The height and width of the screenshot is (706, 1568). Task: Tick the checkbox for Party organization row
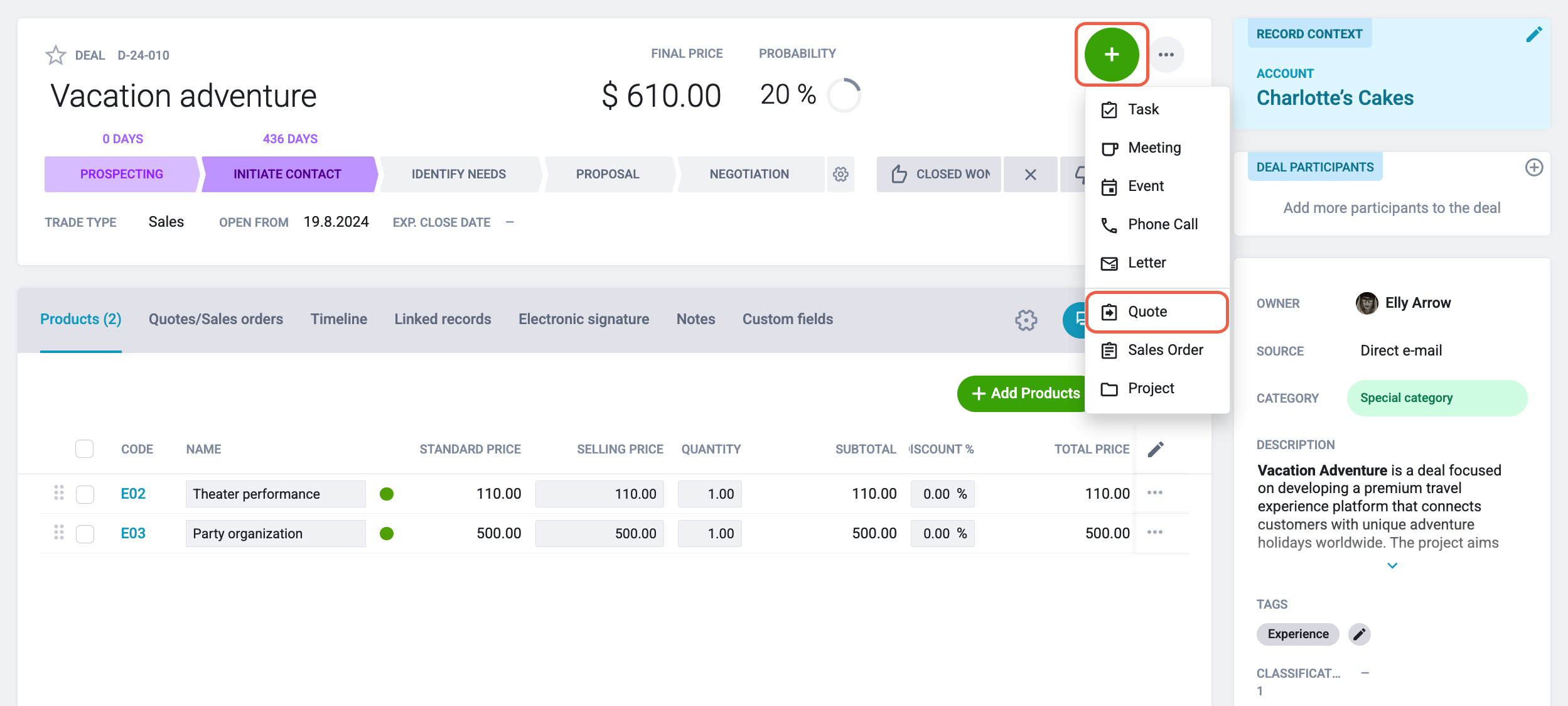tap(85, 534)
